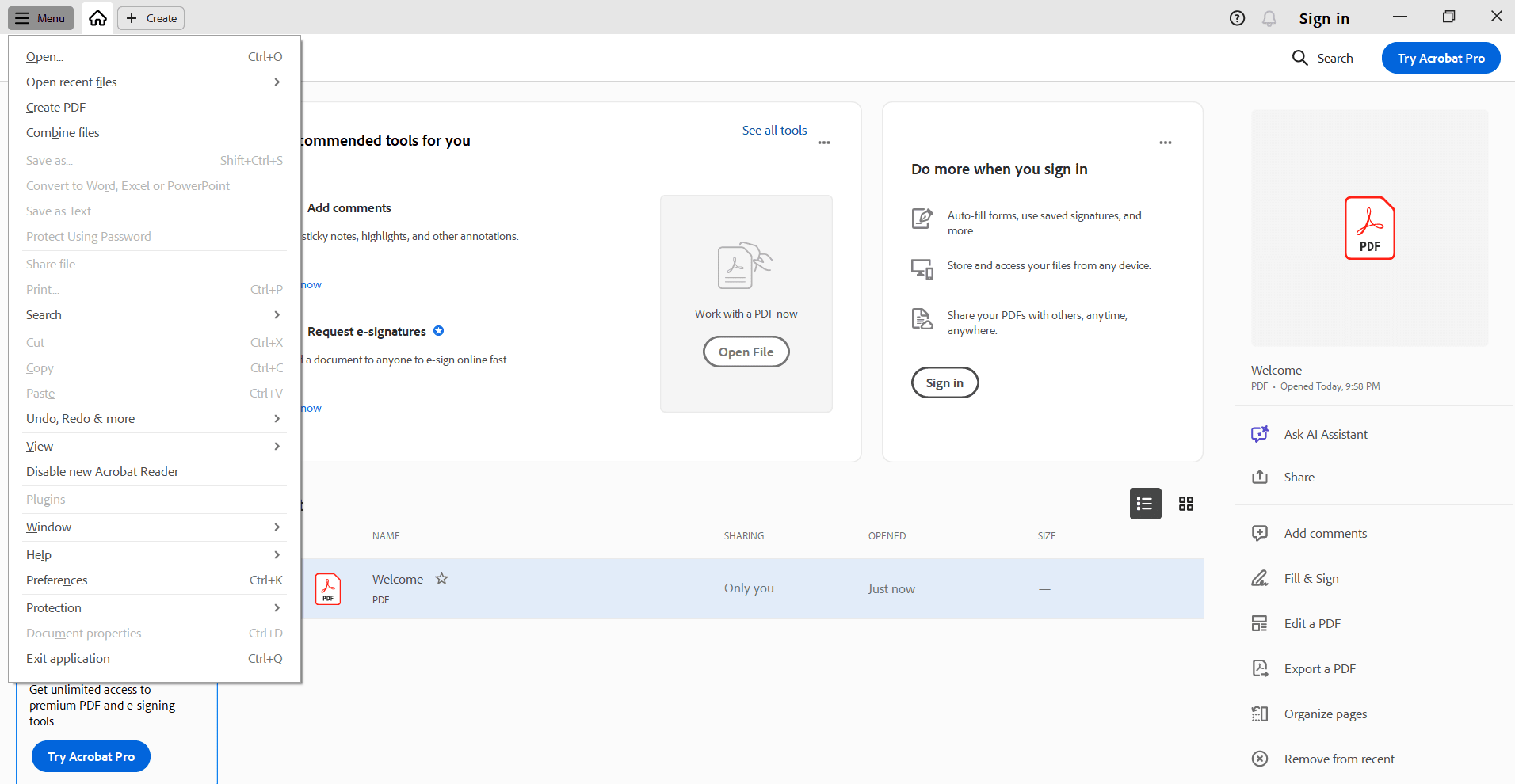Expand the Help submenu

154,554
